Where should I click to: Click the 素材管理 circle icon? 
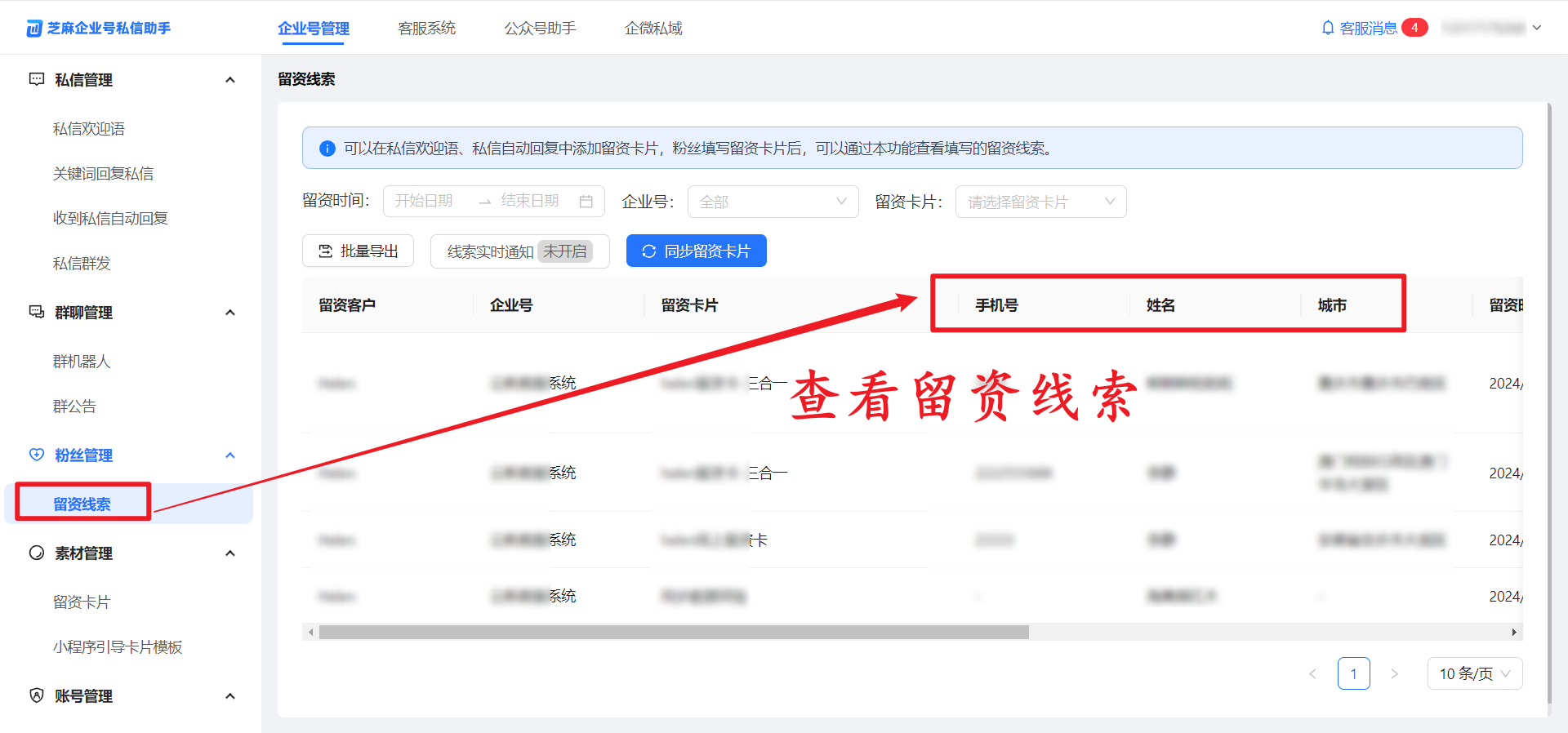(37, 553)
